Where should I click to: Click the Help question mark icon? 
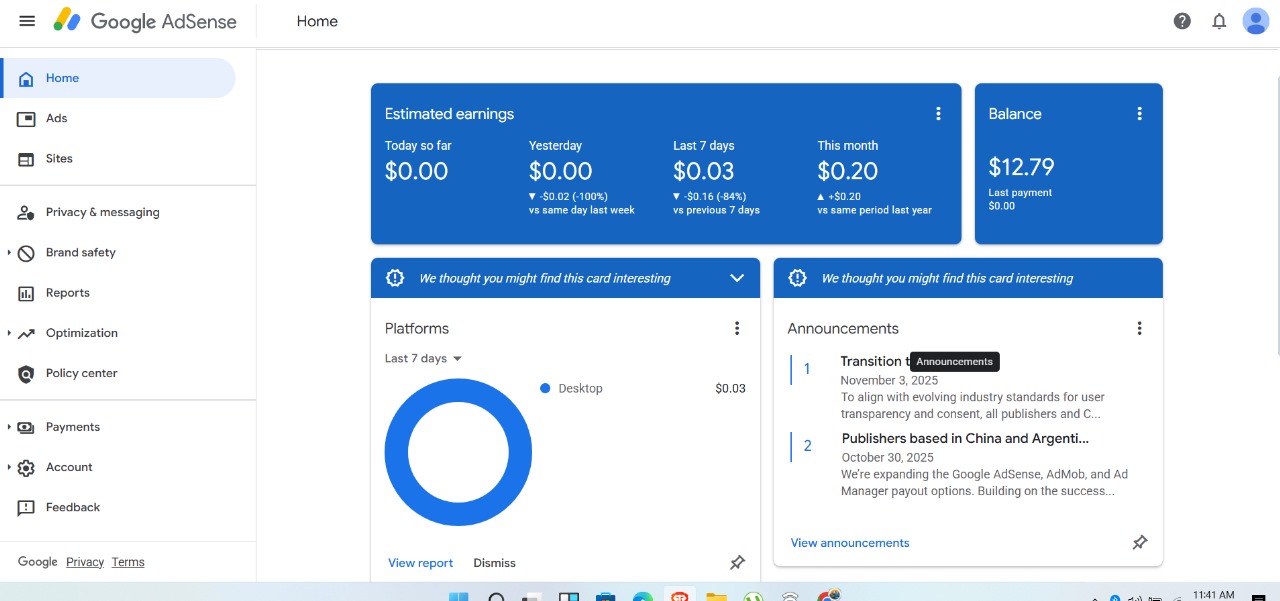point(1182,21)
